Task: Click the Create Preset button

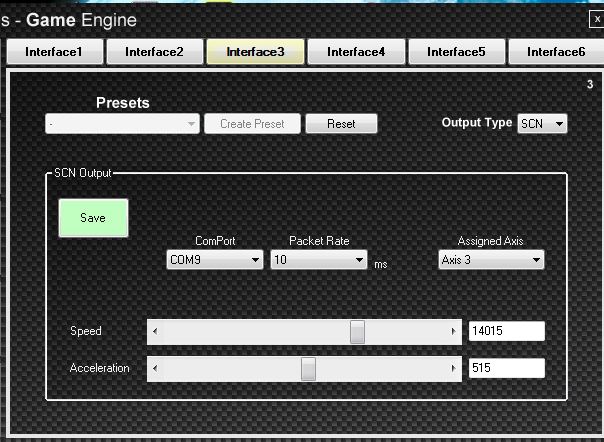Action: tap(252, 124)
